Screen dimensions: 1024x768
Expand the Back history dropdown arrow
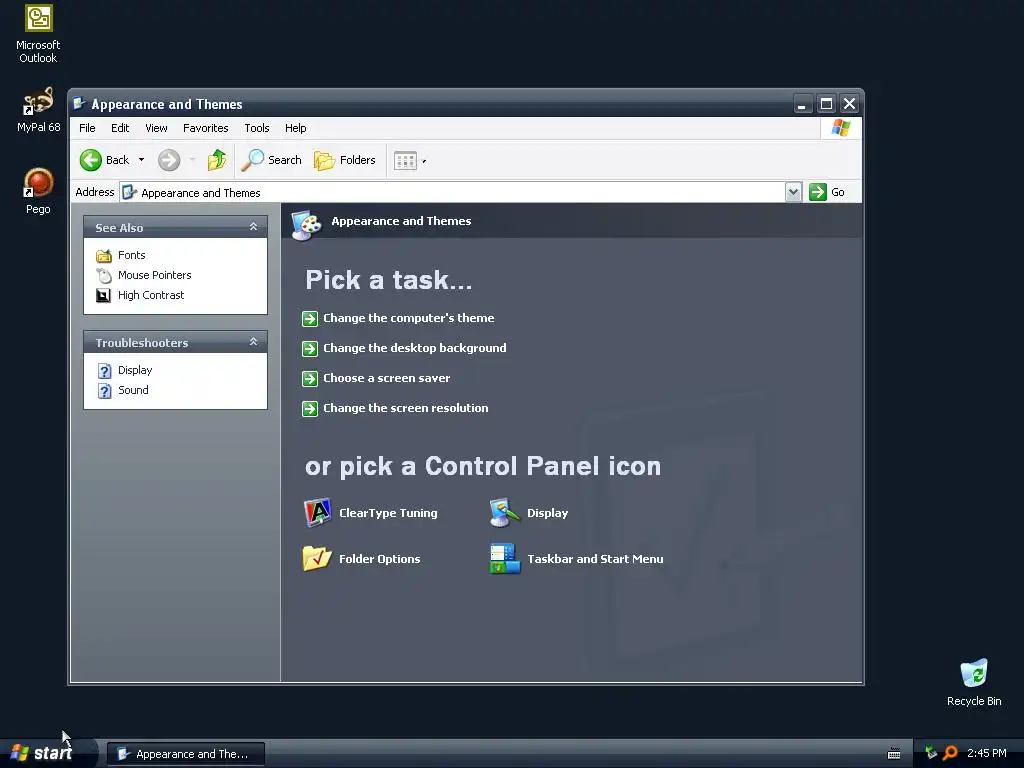pos(141,160)
